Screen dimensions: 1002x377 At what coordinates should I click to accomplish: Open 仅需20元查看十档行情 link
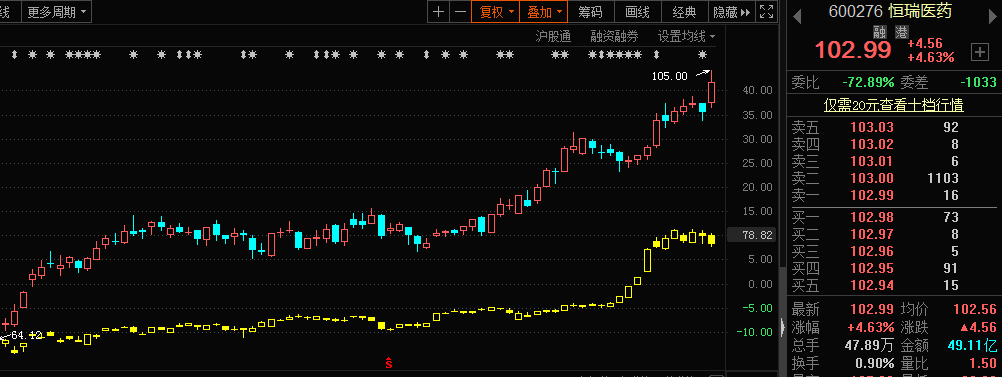[x=893, y=105]
